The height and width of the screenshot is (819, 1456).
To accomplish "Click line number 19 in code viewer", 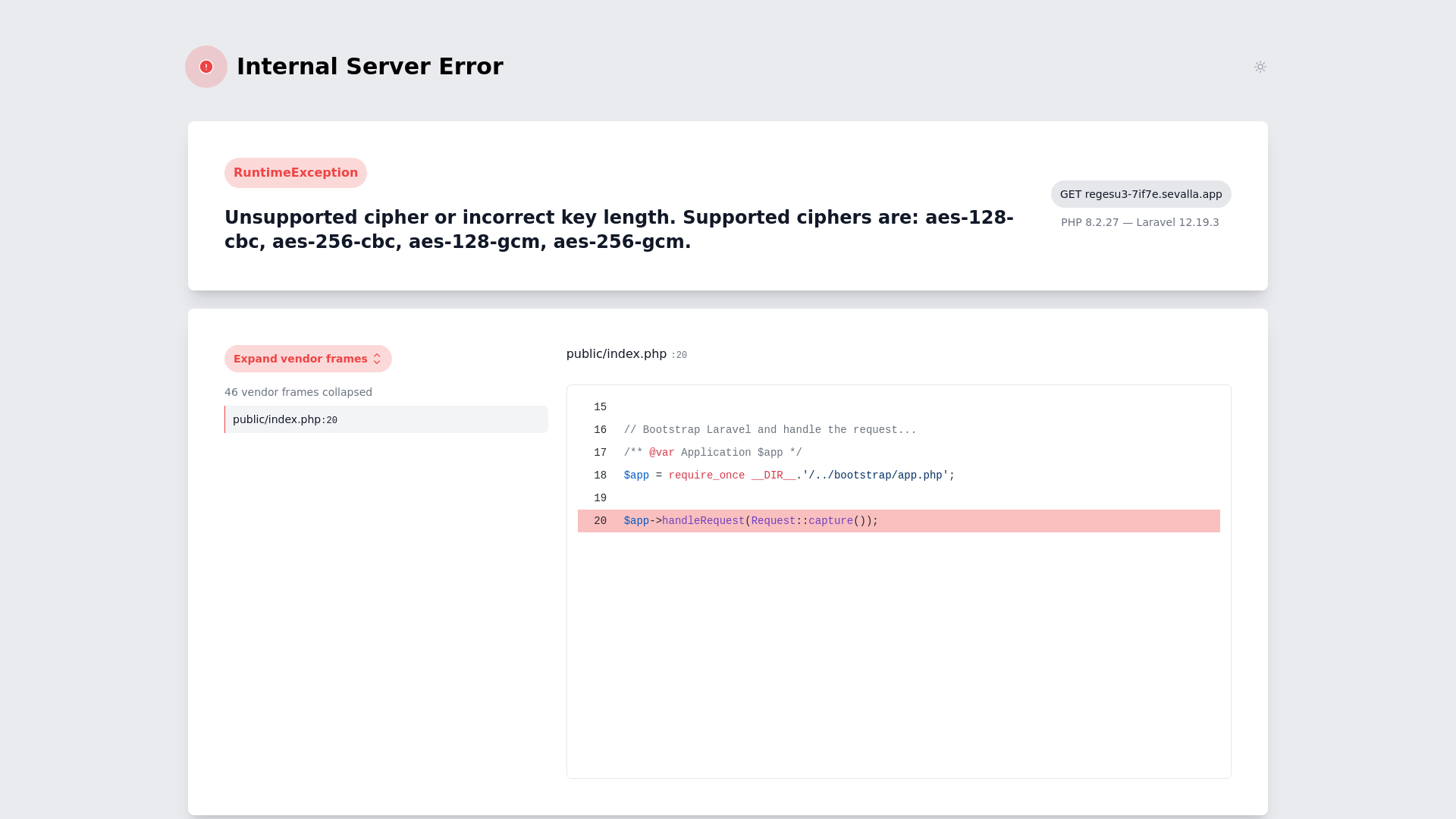I will [600, 498].
